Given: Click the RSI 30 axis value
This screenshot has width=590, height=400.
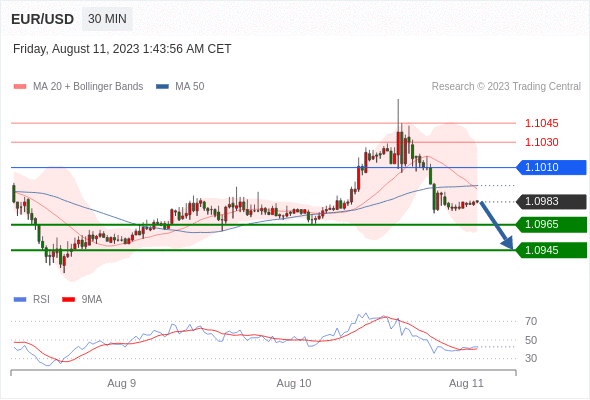Looking at the screenshot, I should tap(531, 358).
